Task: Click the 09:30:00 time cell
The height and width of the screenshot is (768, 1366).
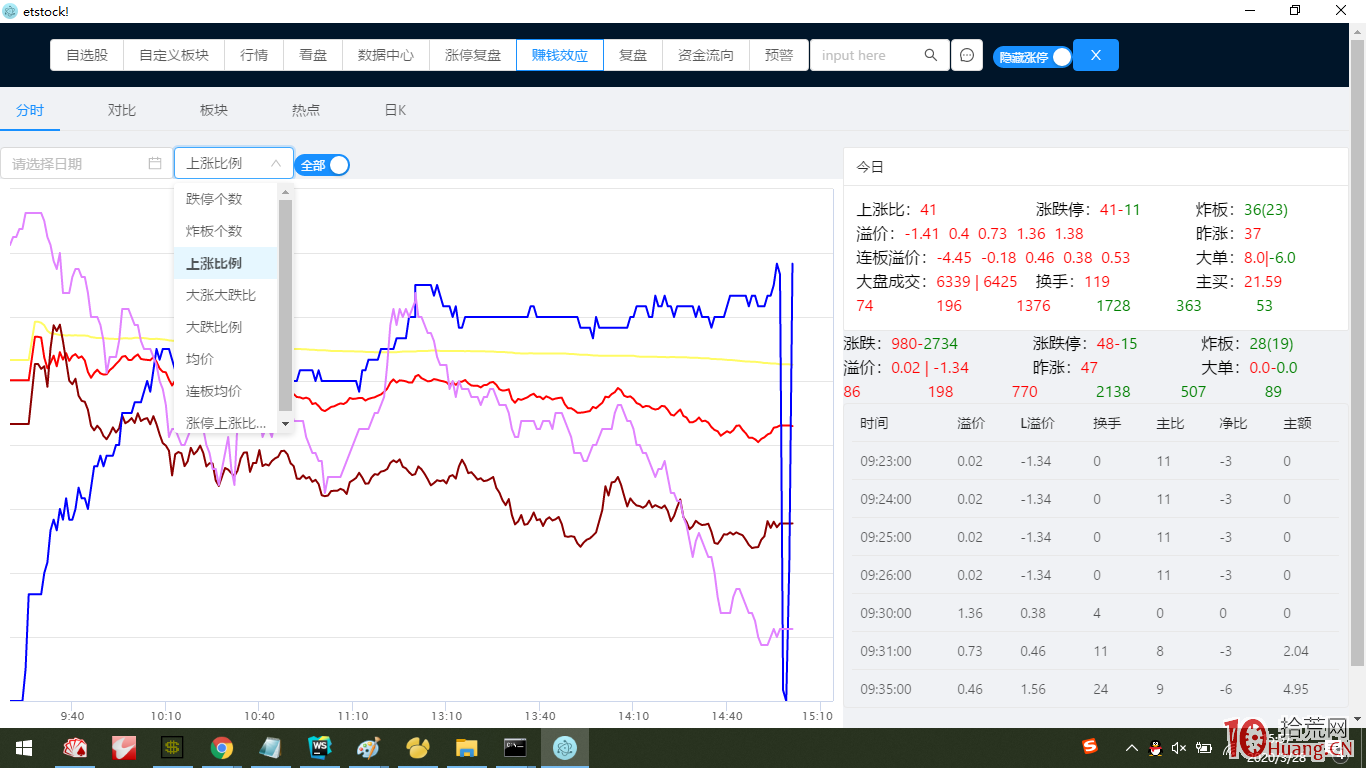Action: pyautogui.click(x=886, y=613)
